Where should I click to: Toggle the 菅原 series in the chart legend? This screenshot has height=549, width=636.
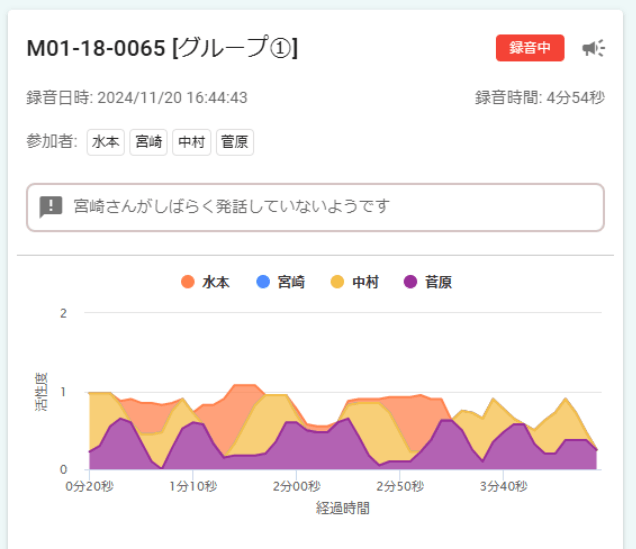click(x=429, y=282)
